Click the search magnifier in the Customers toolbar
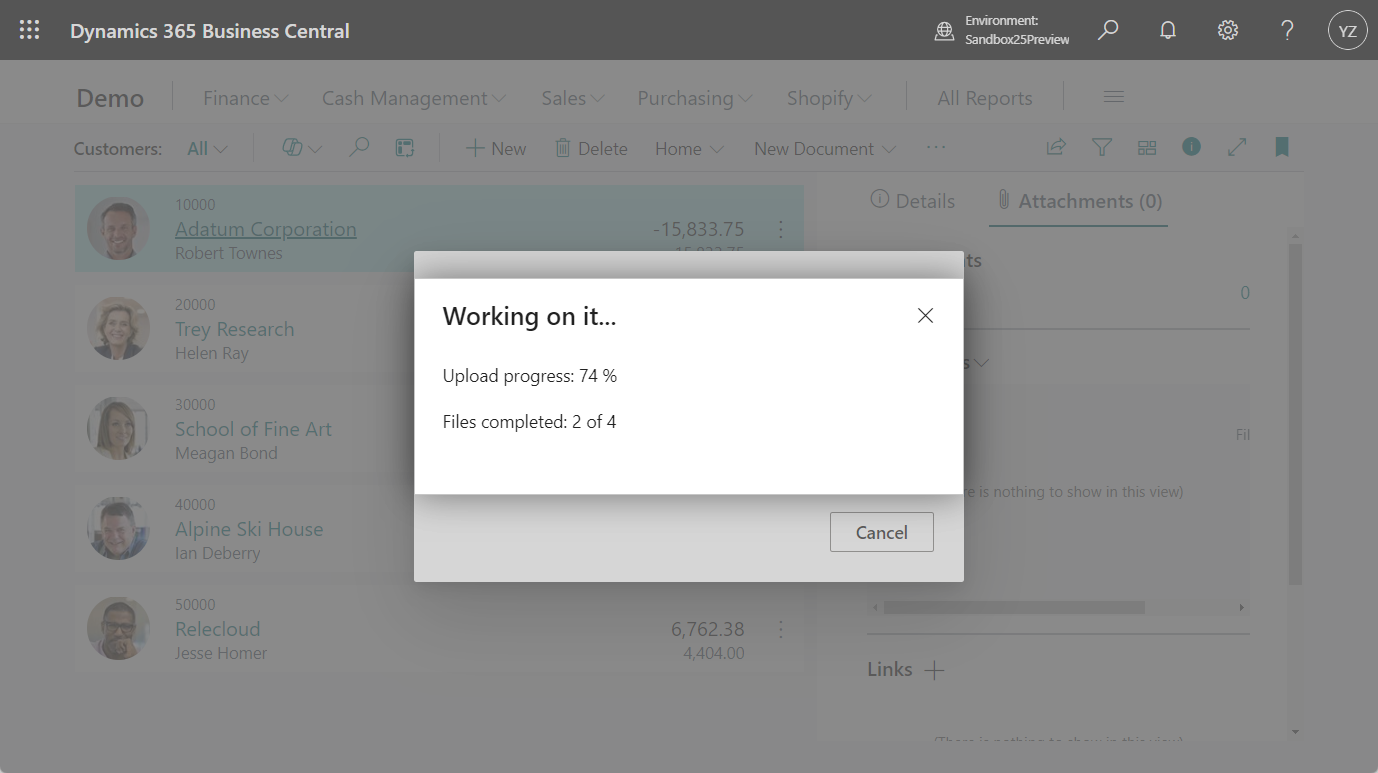 (x=359, y=147)
